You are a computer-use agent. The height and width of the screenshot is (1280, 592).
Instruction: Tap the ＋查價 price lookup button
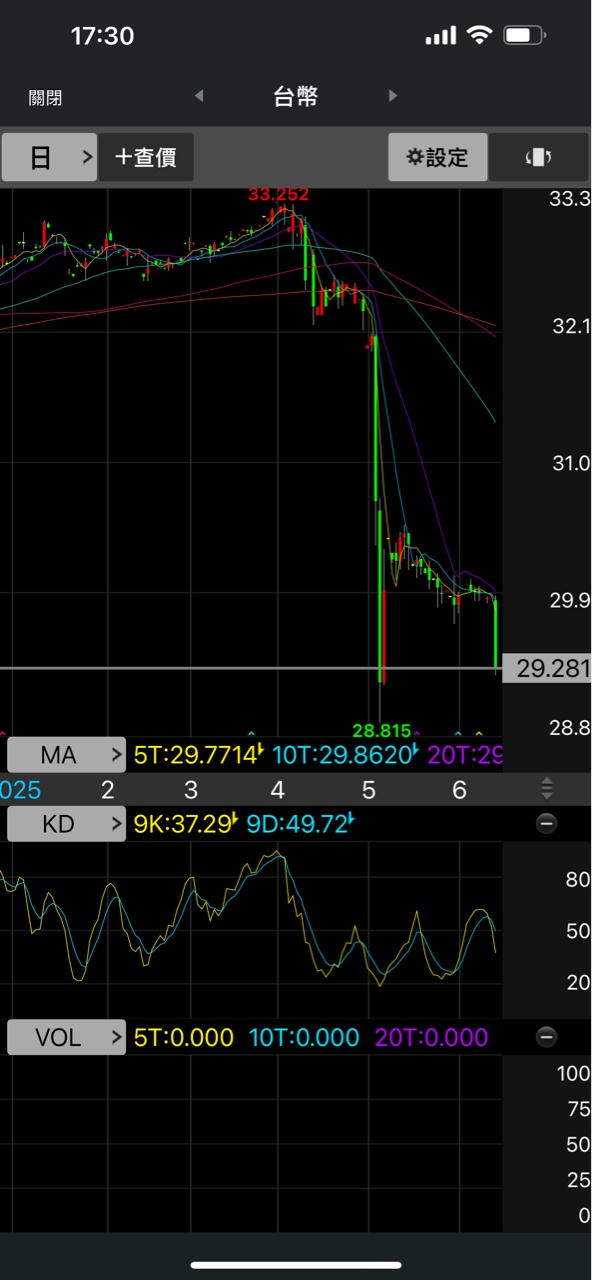(x=146, y=157)
